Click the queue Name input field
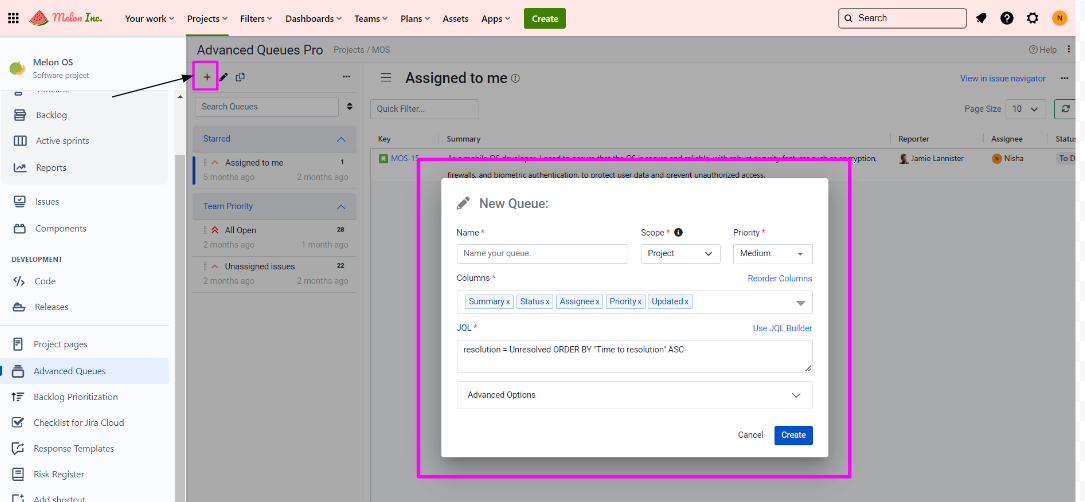Screen dimensions: 1085x502 click(x=542, y=254)
